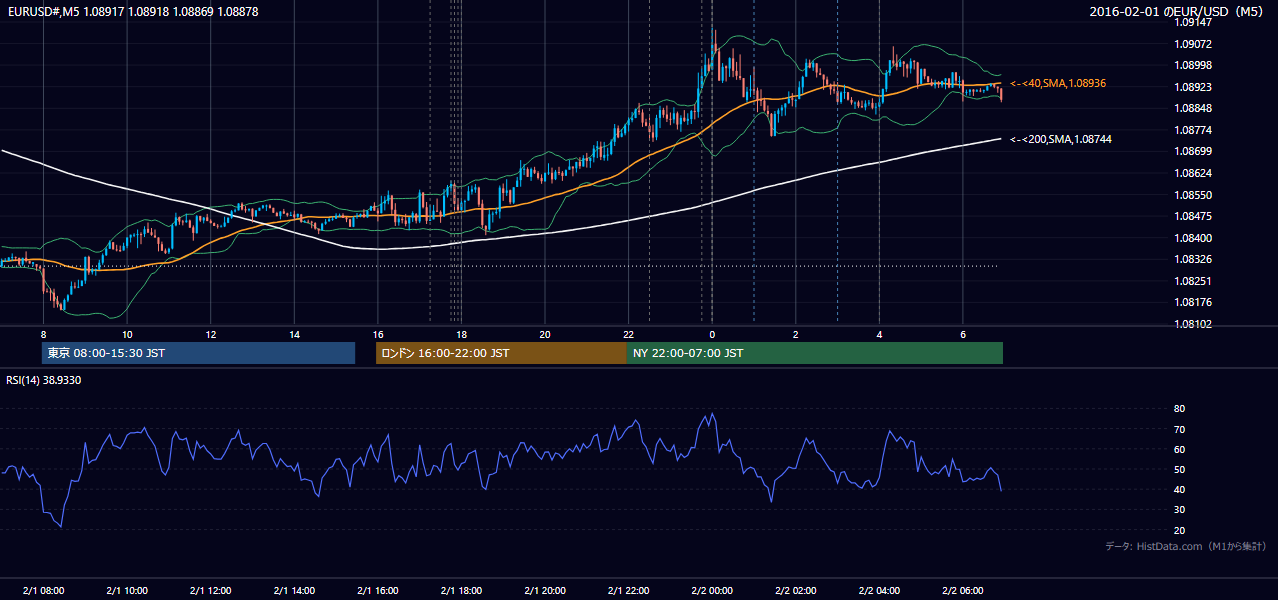Click price axis value 1.09072

point(1194,44)
